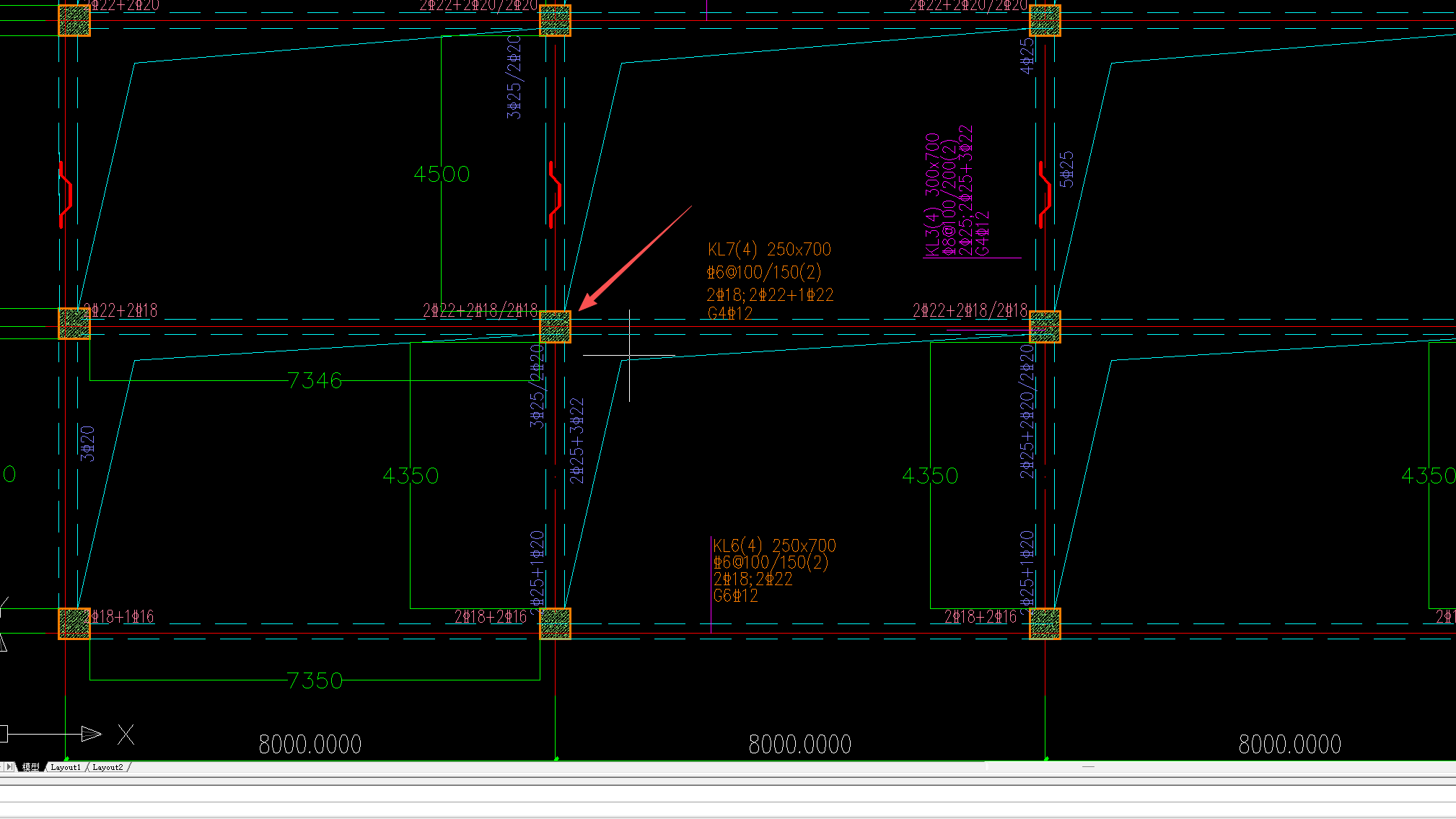This screenshot has width=1456, height=819.
Task: Select the column above the 4⌀25 text
Action: [1045, 20]
